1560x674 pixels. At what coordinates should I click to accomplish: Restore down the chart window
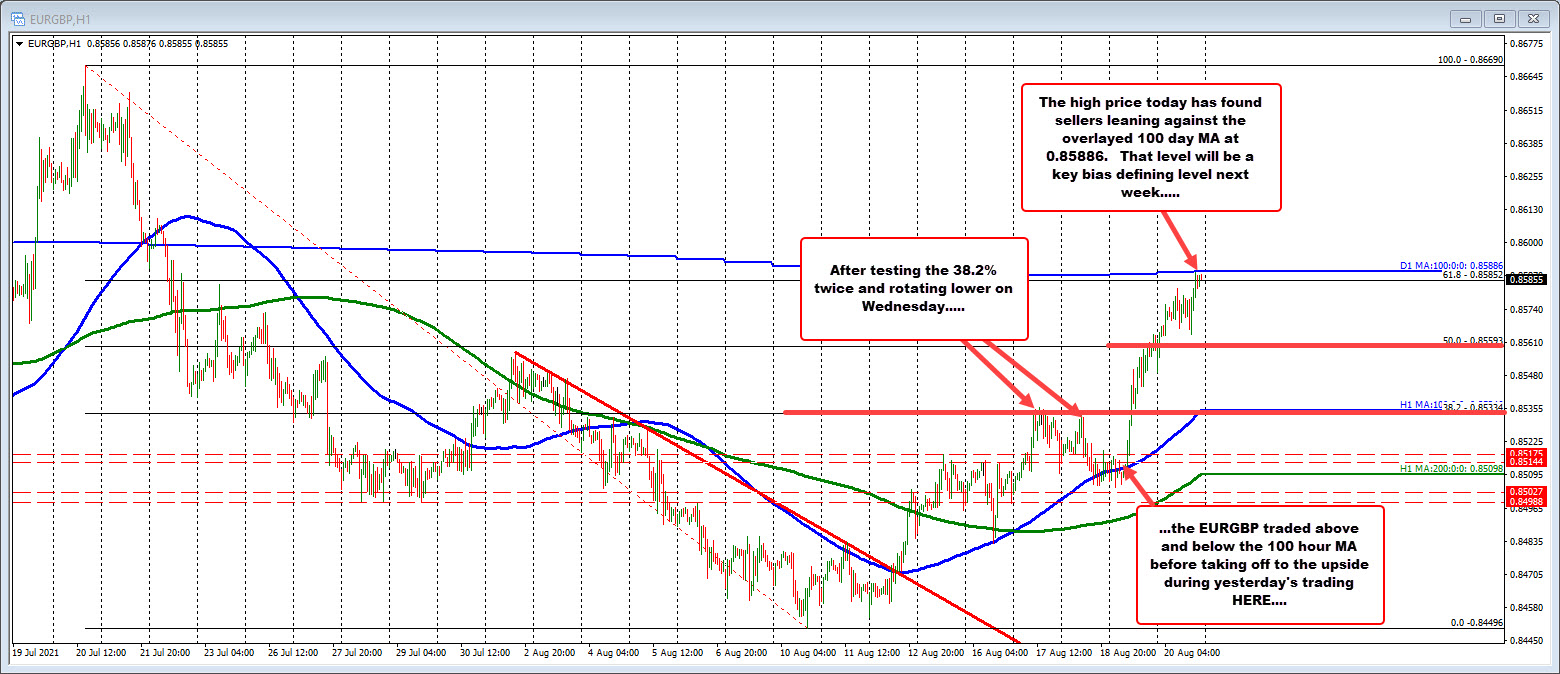[1500, 18]
